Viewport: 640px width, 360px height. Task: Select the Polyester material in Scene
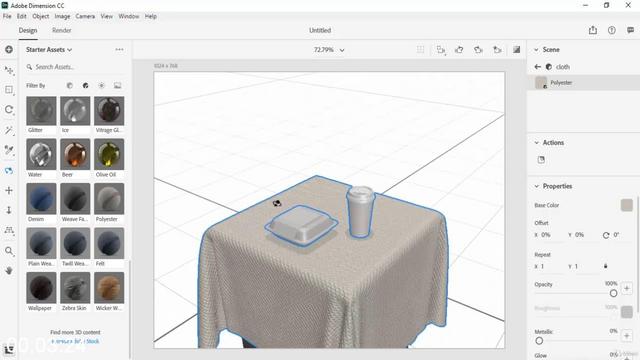[583, 82]
